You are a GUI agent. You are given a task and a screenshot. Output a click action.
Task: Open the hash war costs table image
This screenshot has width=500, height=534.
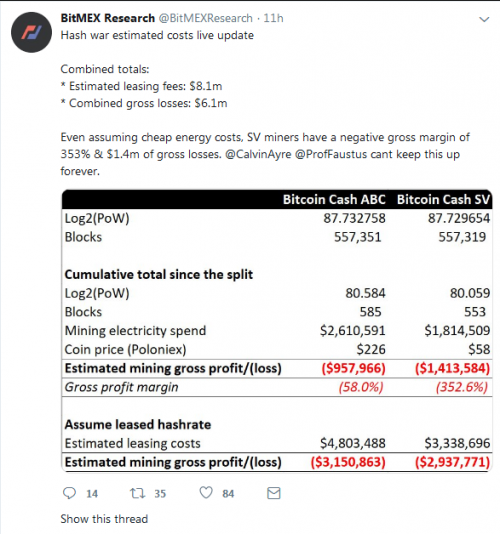tap(277, 330)
